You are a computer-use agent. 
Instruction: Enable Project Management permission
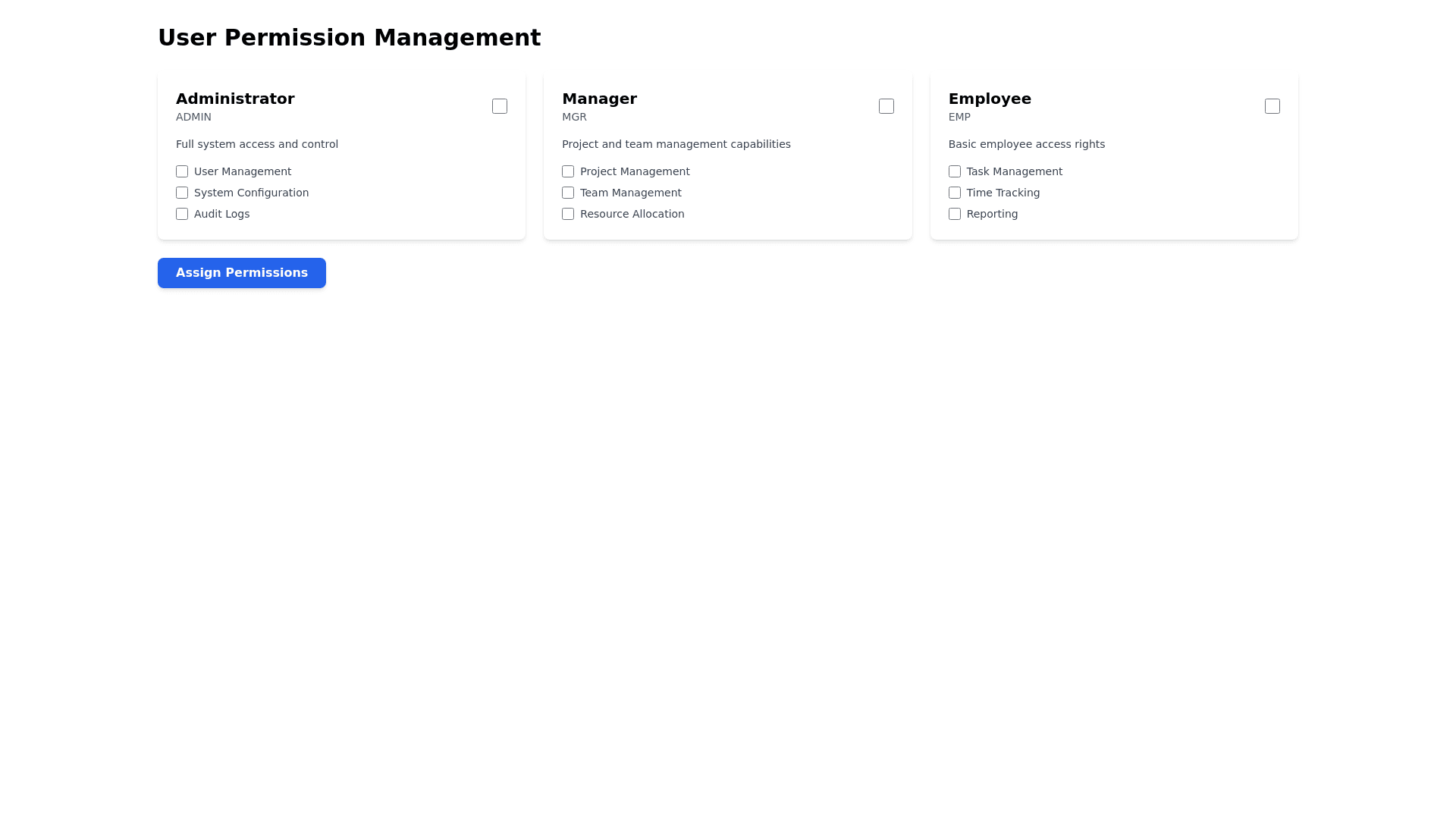pos(568,171)
